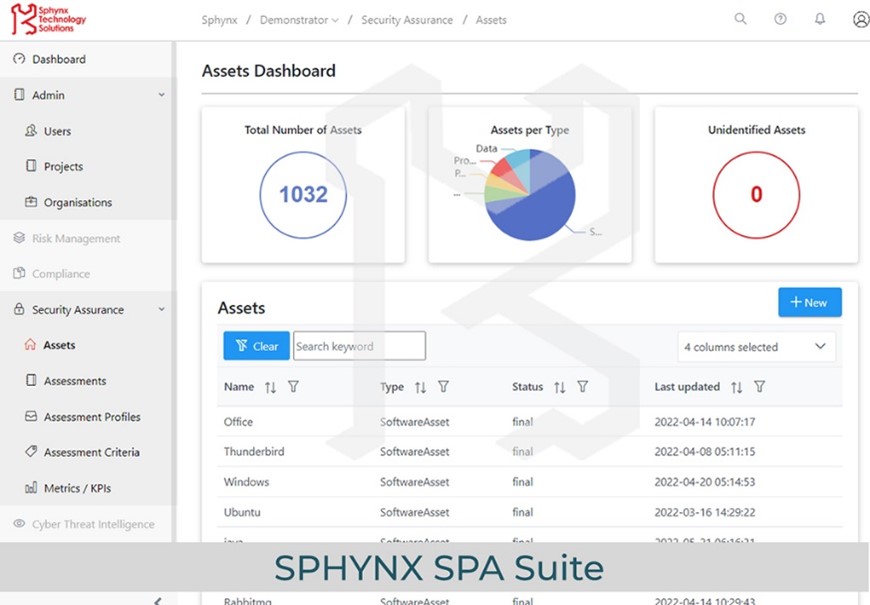Open the help question mark icon

pos(780,19)
